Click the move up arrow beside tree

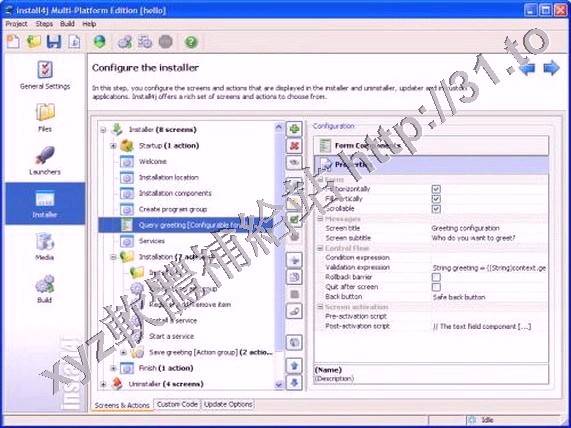pyautogui.click(x=294, y=365)
